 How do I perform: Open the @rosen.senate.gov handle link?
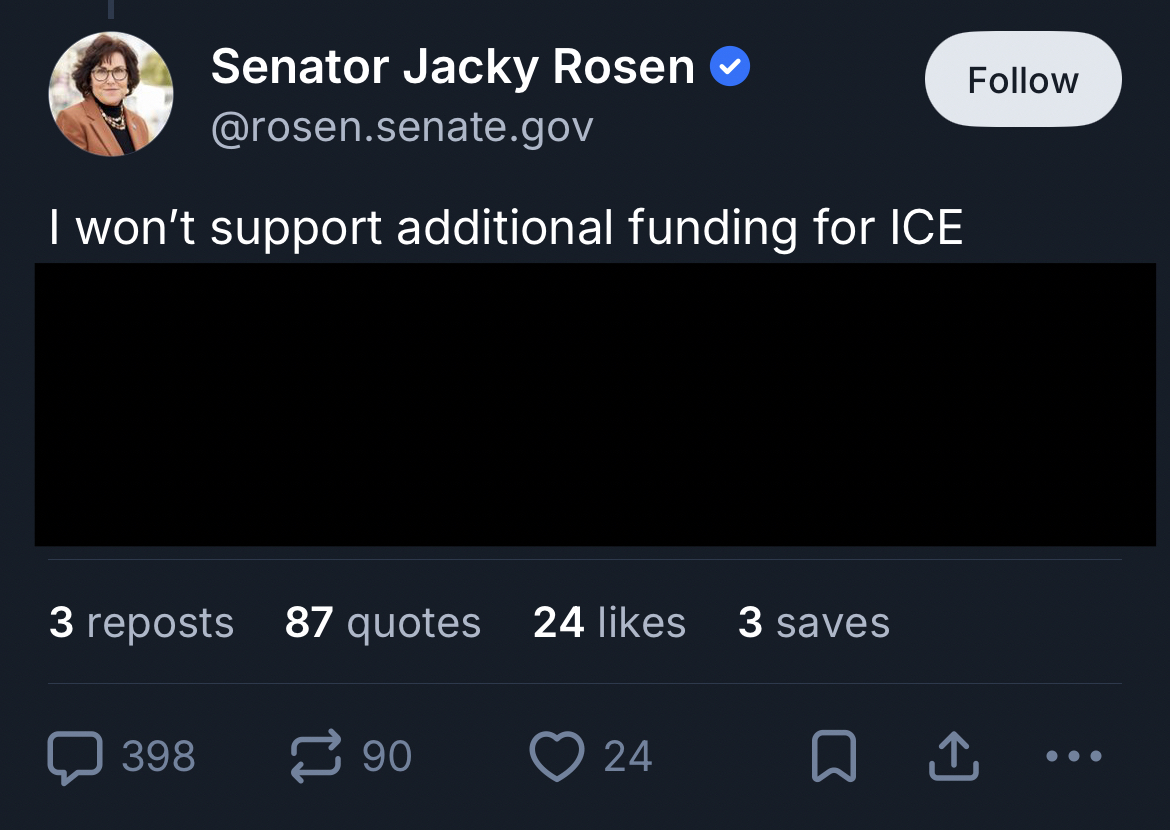coord(402,127)
